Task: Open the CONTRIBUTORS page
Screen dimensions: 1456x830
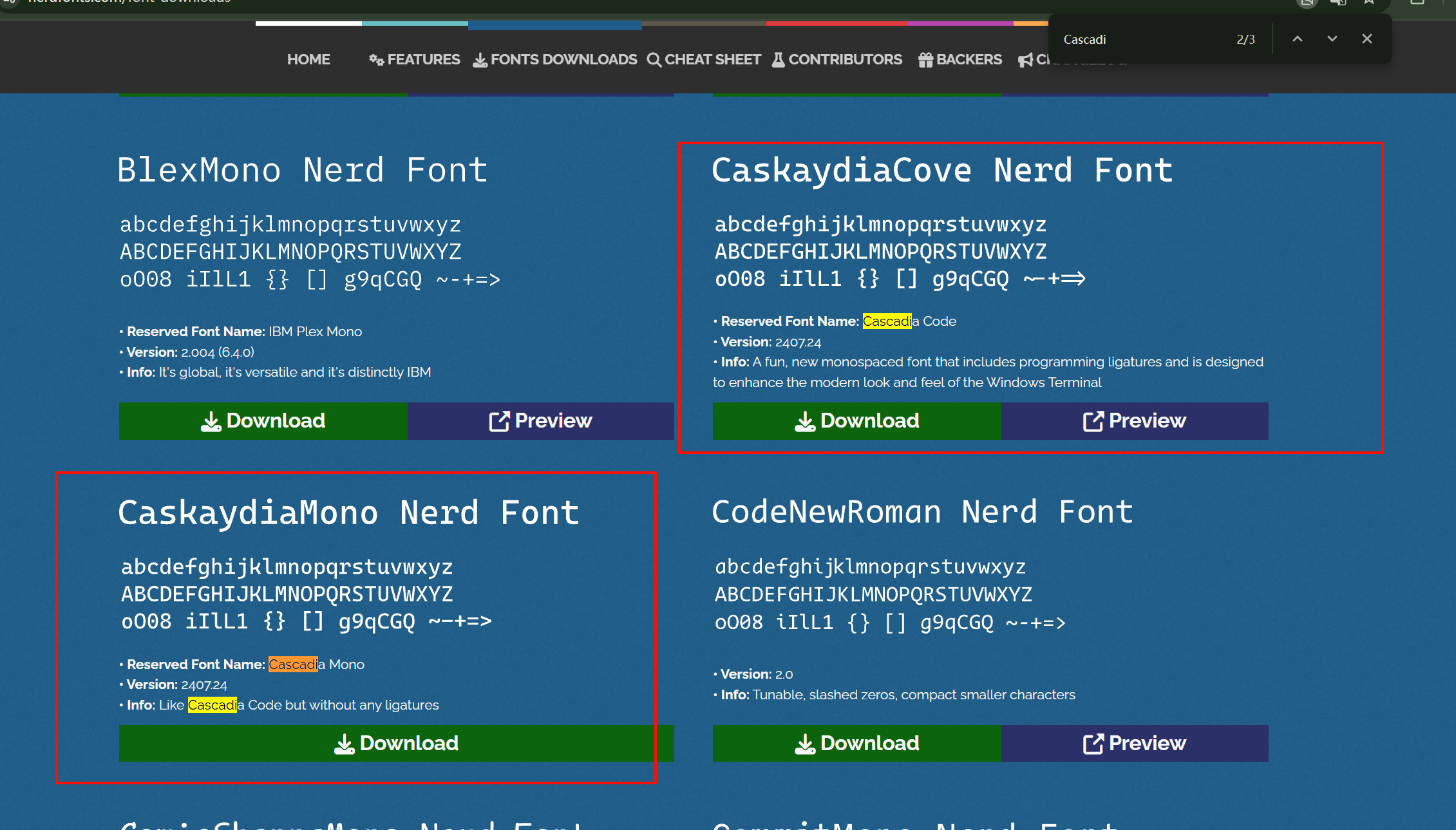Action: (837, 59)
